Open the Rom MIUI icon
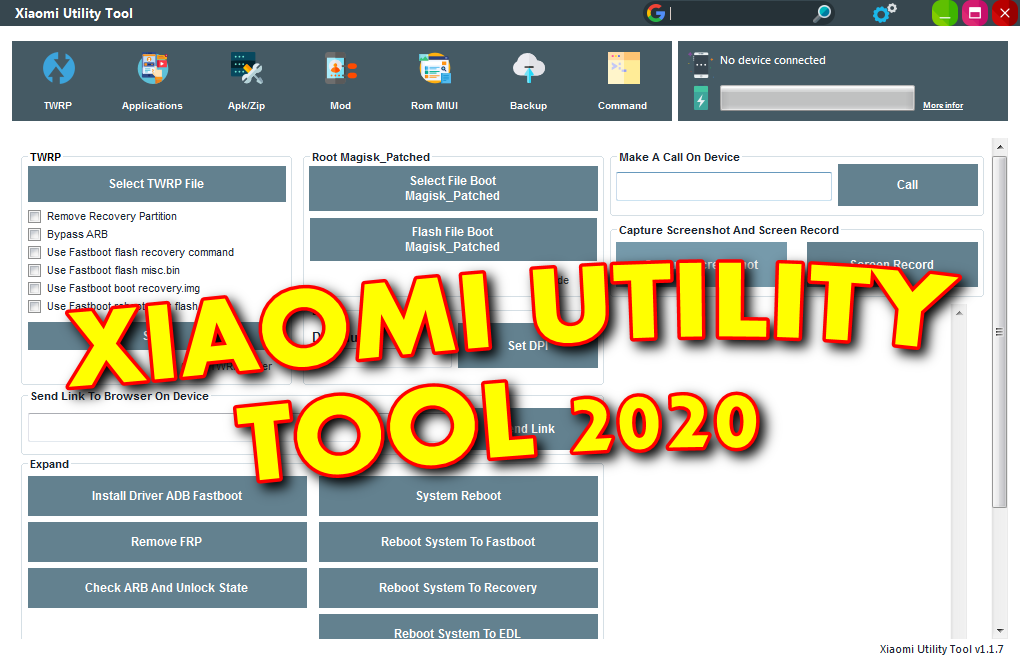This screenshot has width=1020, height=661. tap(435, 68)
